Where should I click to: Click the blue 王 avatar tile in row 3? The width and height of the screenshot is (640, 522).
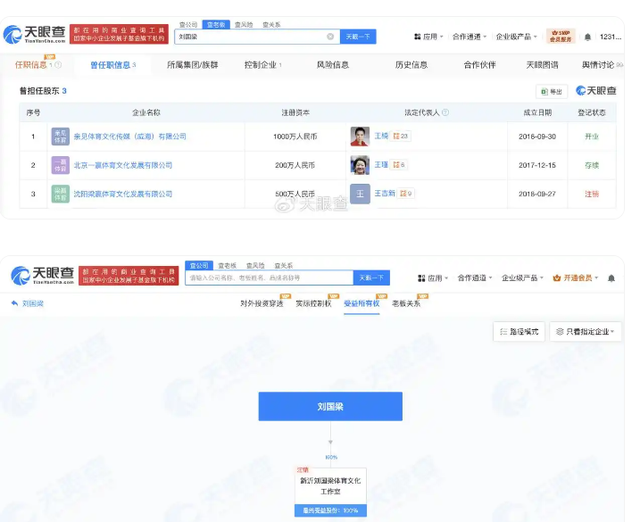click(x=360, y=194)
